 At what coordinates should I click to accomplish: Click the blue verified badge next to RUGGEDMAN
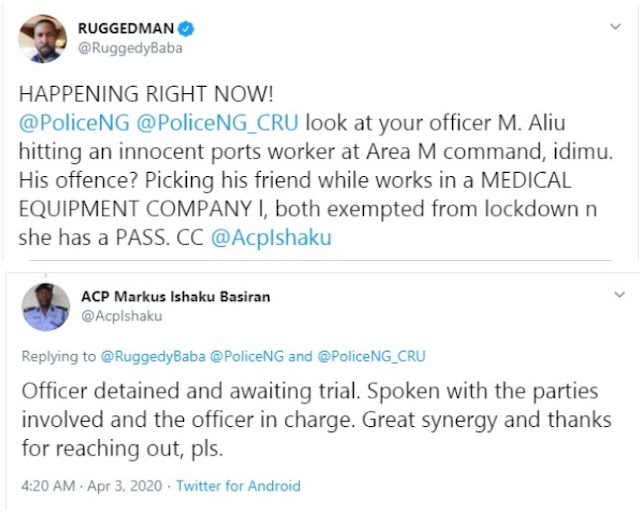click(186, 29)
